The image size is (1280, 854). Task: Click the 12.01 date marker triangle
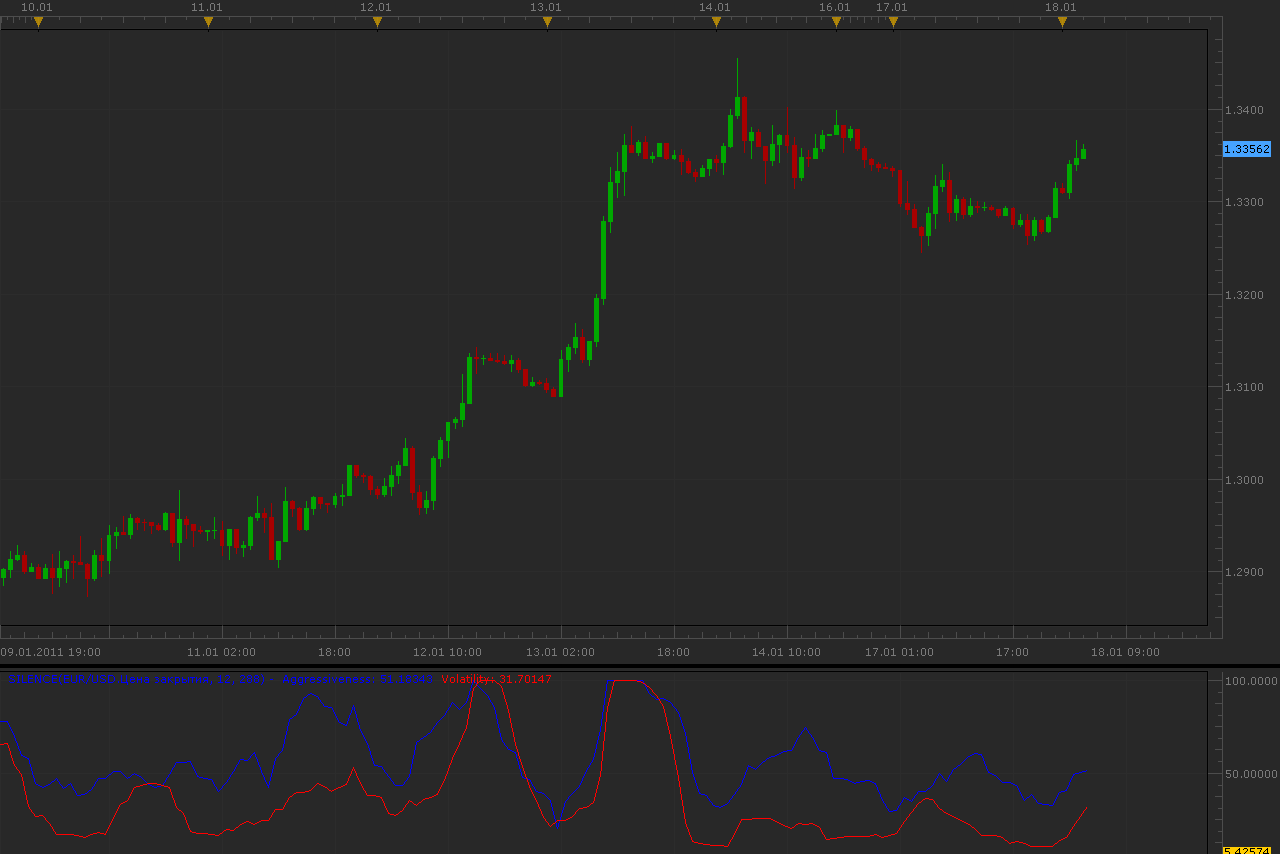tap(377, 22)
